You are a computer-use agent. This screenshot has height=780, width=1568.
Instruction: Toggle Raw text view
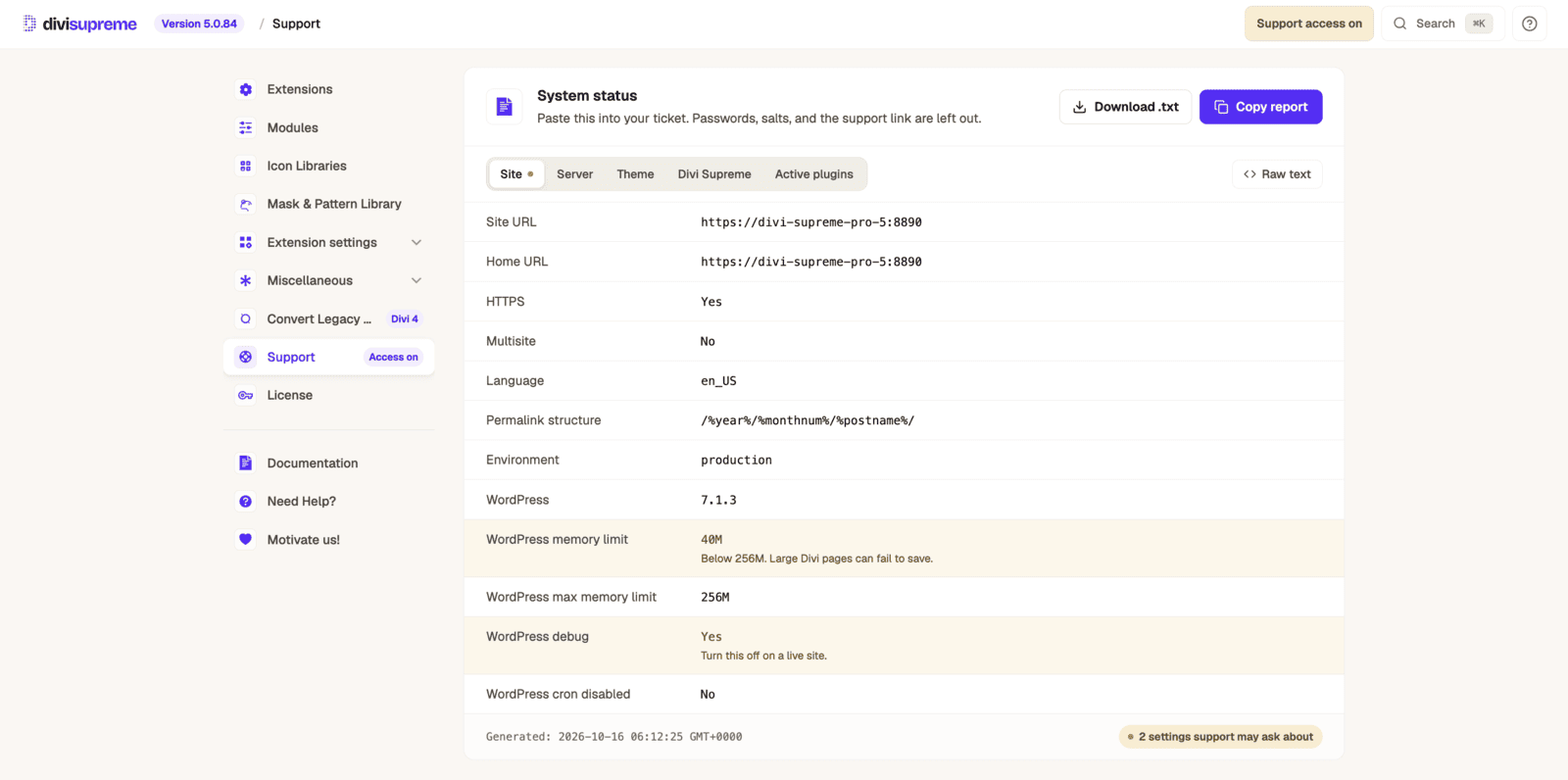tap(1277, 174)
